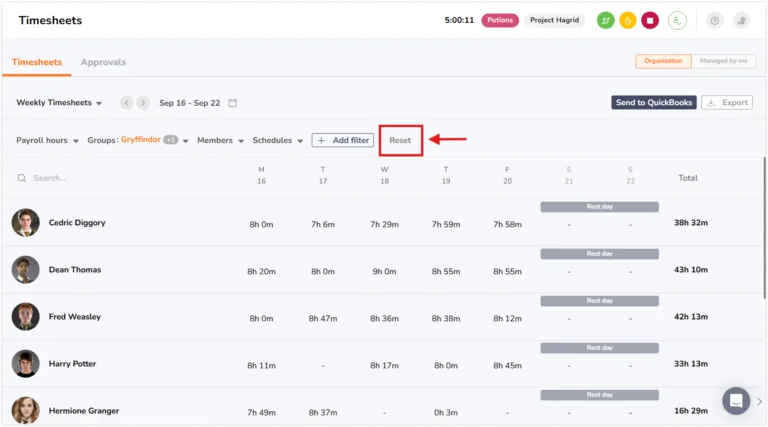Click the side chevron next to chat bubble
Viewport: 768px width, 427px height.
pos(759,402)
